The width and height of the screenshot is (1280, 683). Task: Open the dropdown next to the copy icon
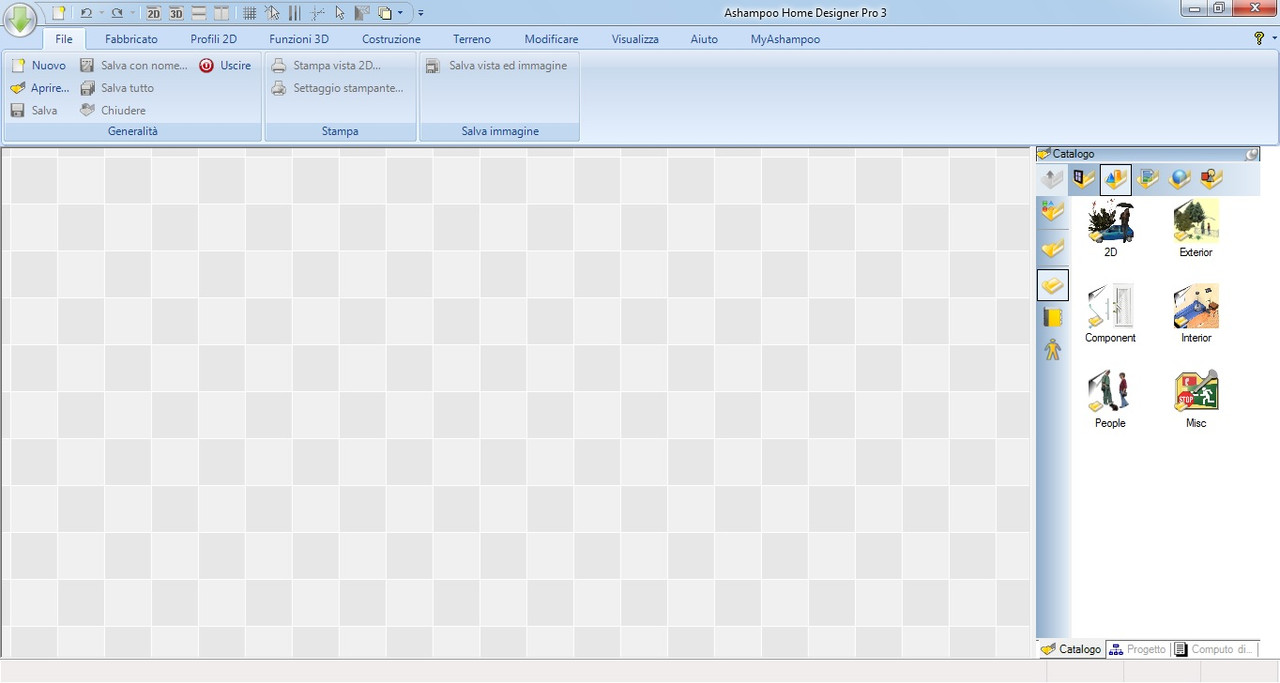[400, 13]
